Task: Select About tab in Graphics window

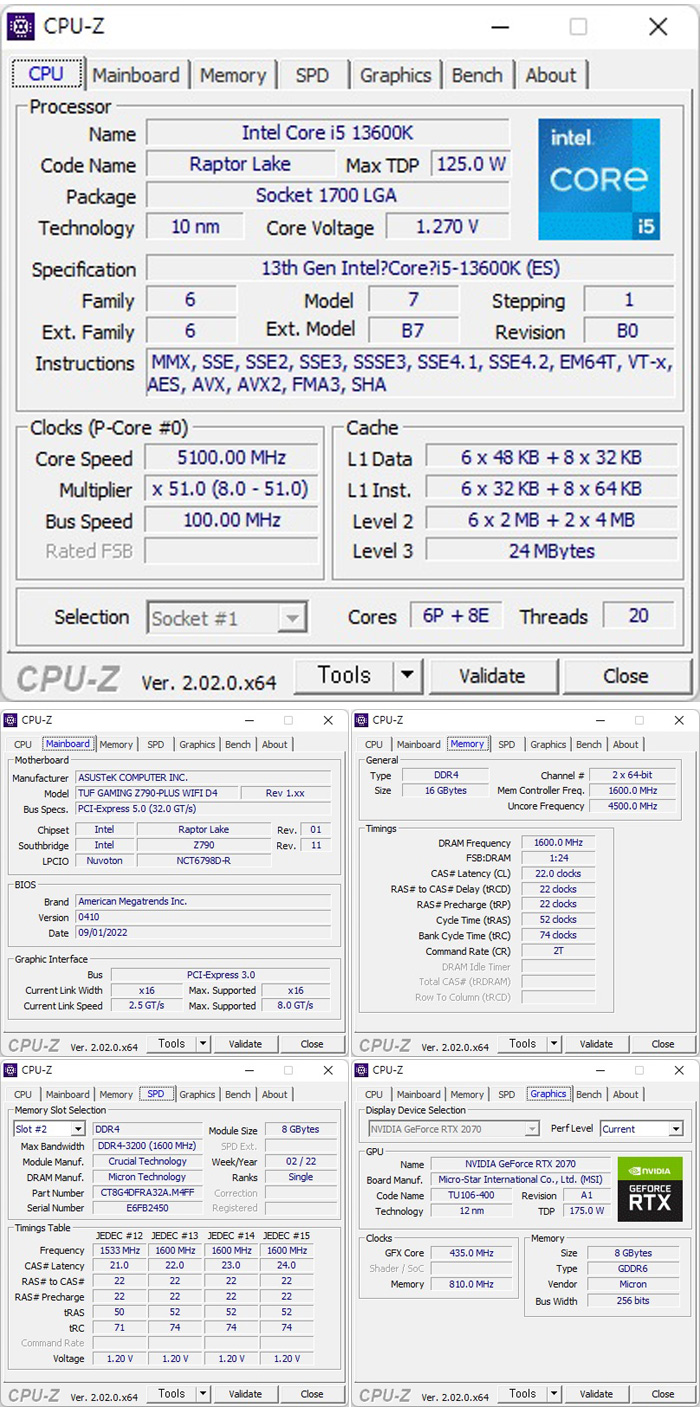Action: [x=626, y=1095]
